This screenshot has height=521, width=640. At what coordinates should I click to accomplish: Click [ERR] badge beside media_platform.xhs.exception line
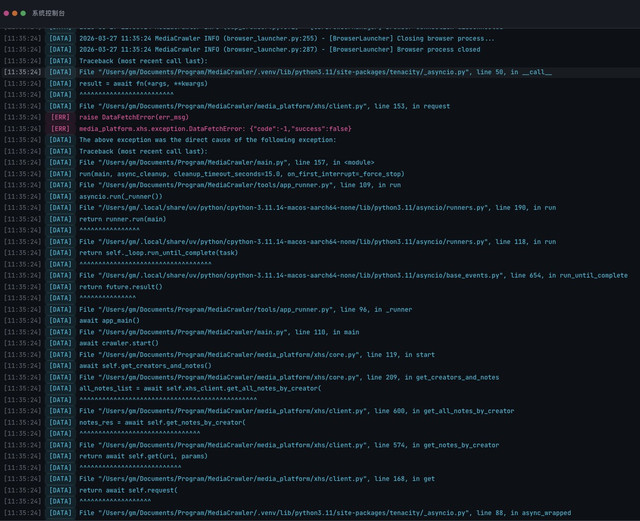click(60, 129)
